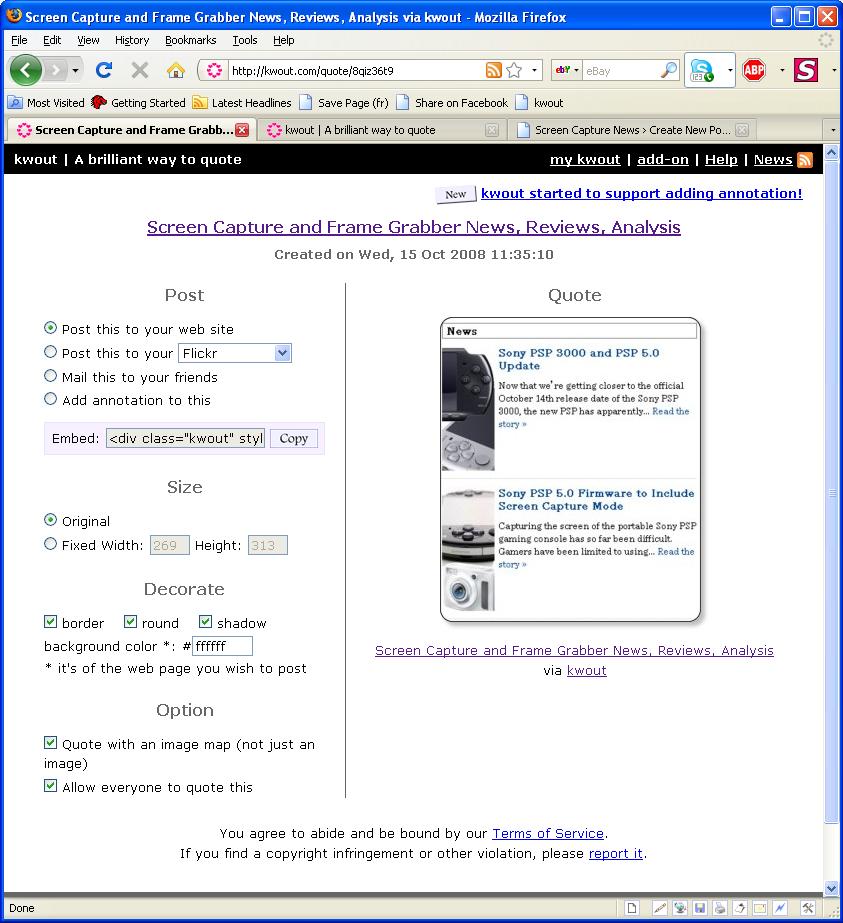Click the printer icon in status bar
843x923 pixels.
click(x=720, y=908)
